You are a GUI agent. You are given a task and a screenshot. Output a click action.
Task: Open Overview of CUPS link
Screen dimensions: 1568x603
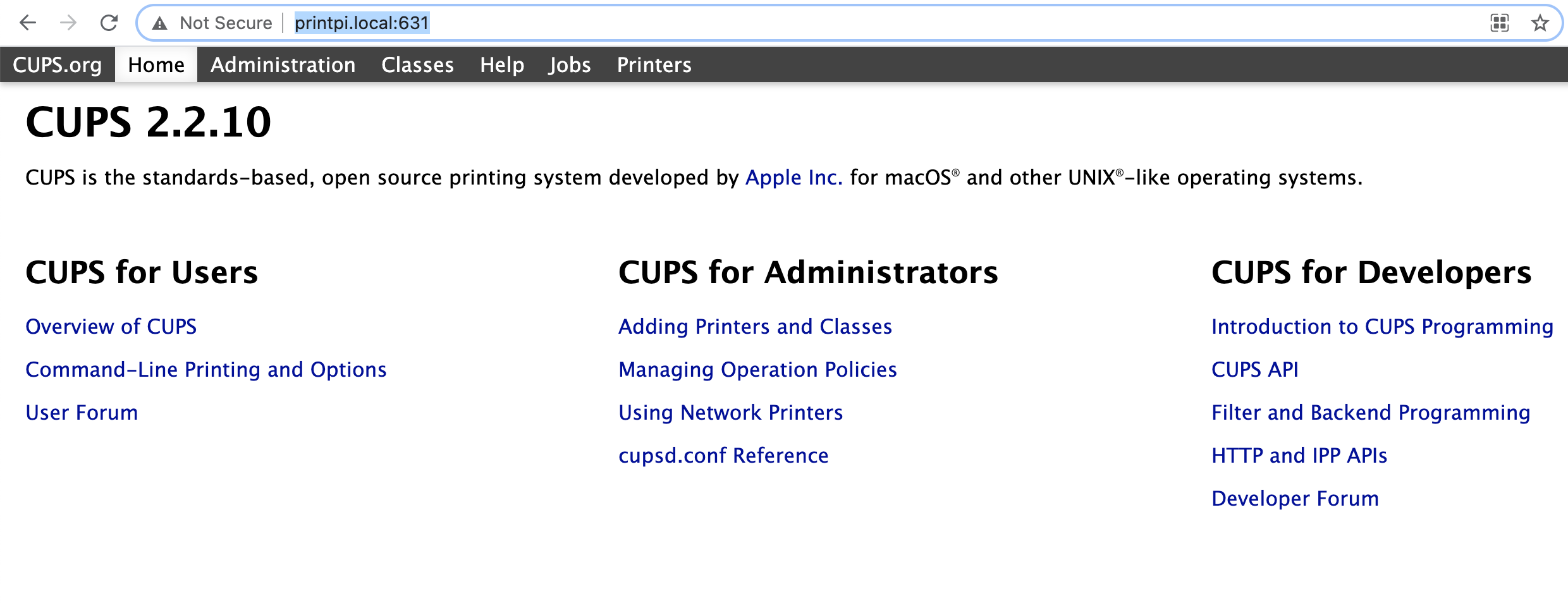click(111, 327)
